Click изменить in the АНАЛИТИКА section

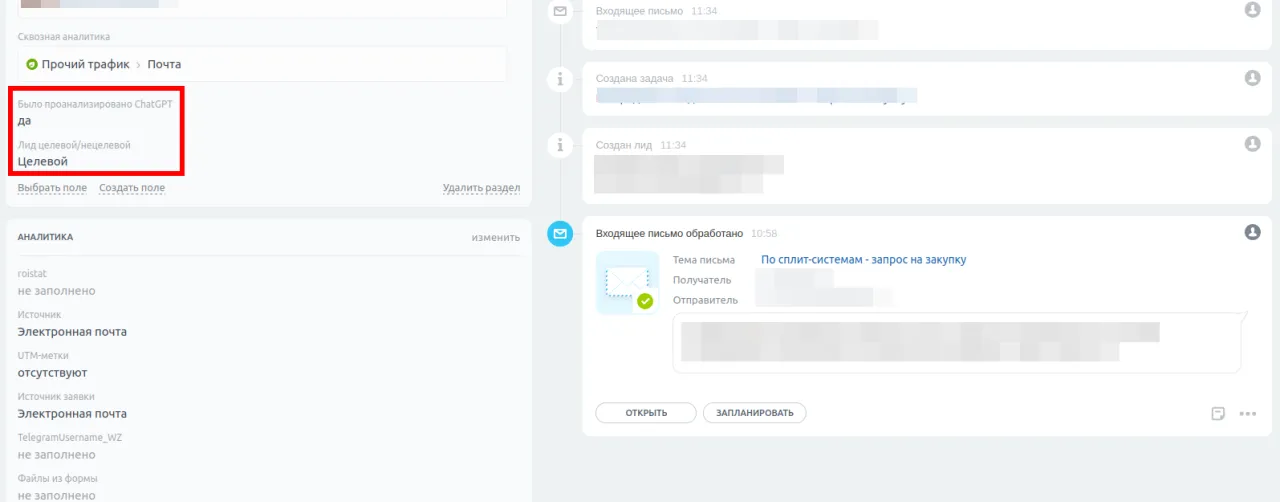click(496, 238)
